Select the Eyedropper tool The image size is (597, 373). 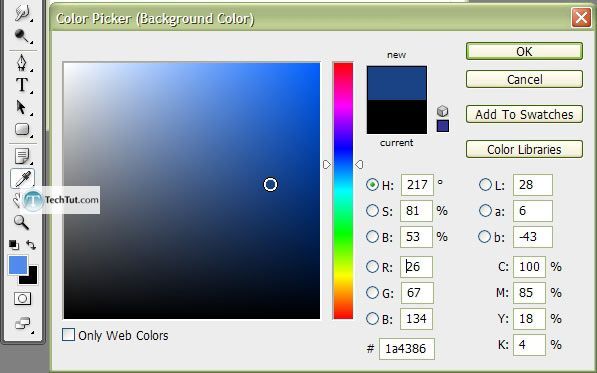[22, 179]
